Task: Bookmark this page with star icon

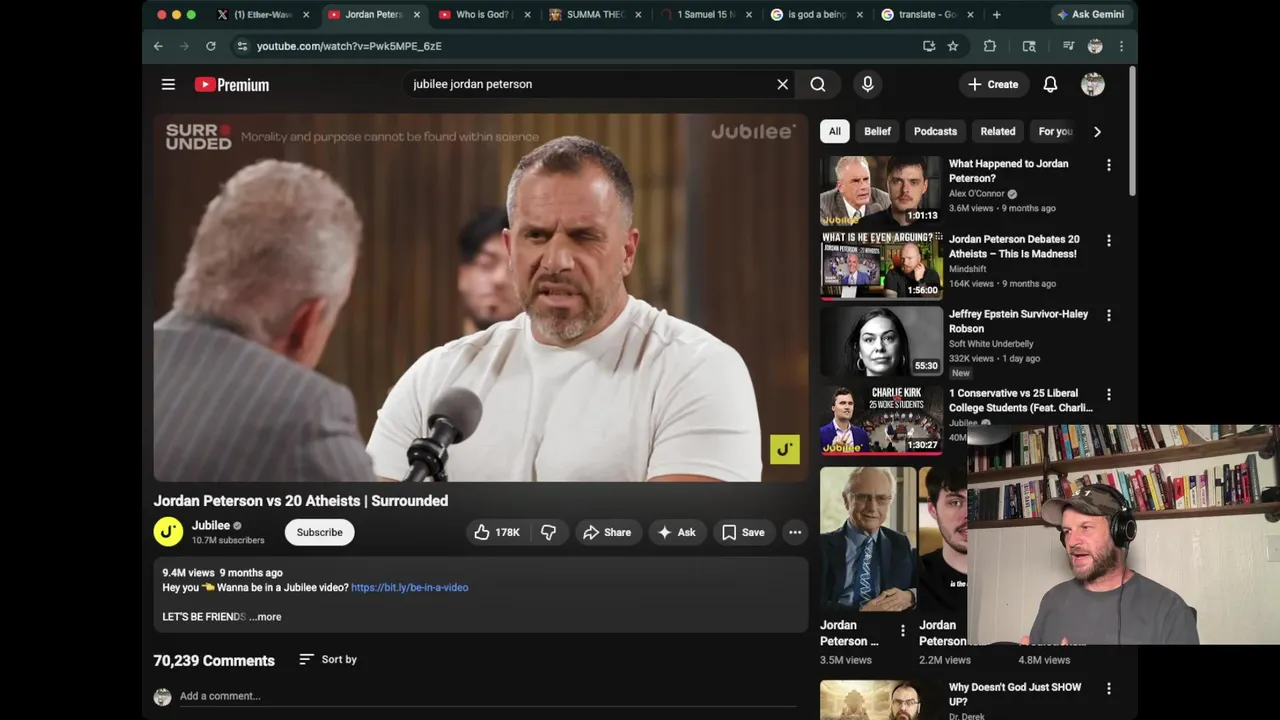Action: (953, 46)
